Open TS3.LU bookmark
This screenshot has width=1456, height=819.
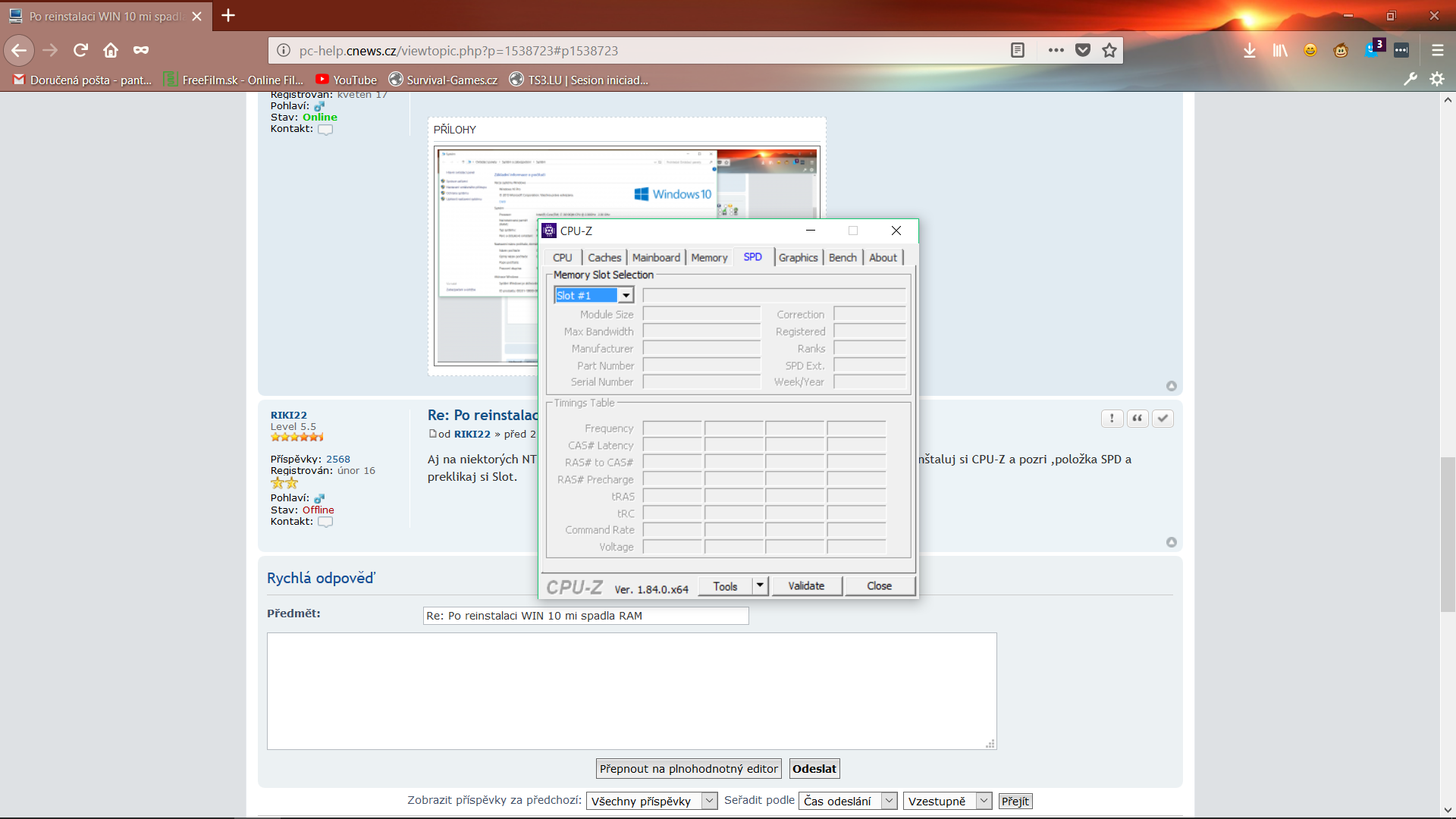(x=579, y=80)
